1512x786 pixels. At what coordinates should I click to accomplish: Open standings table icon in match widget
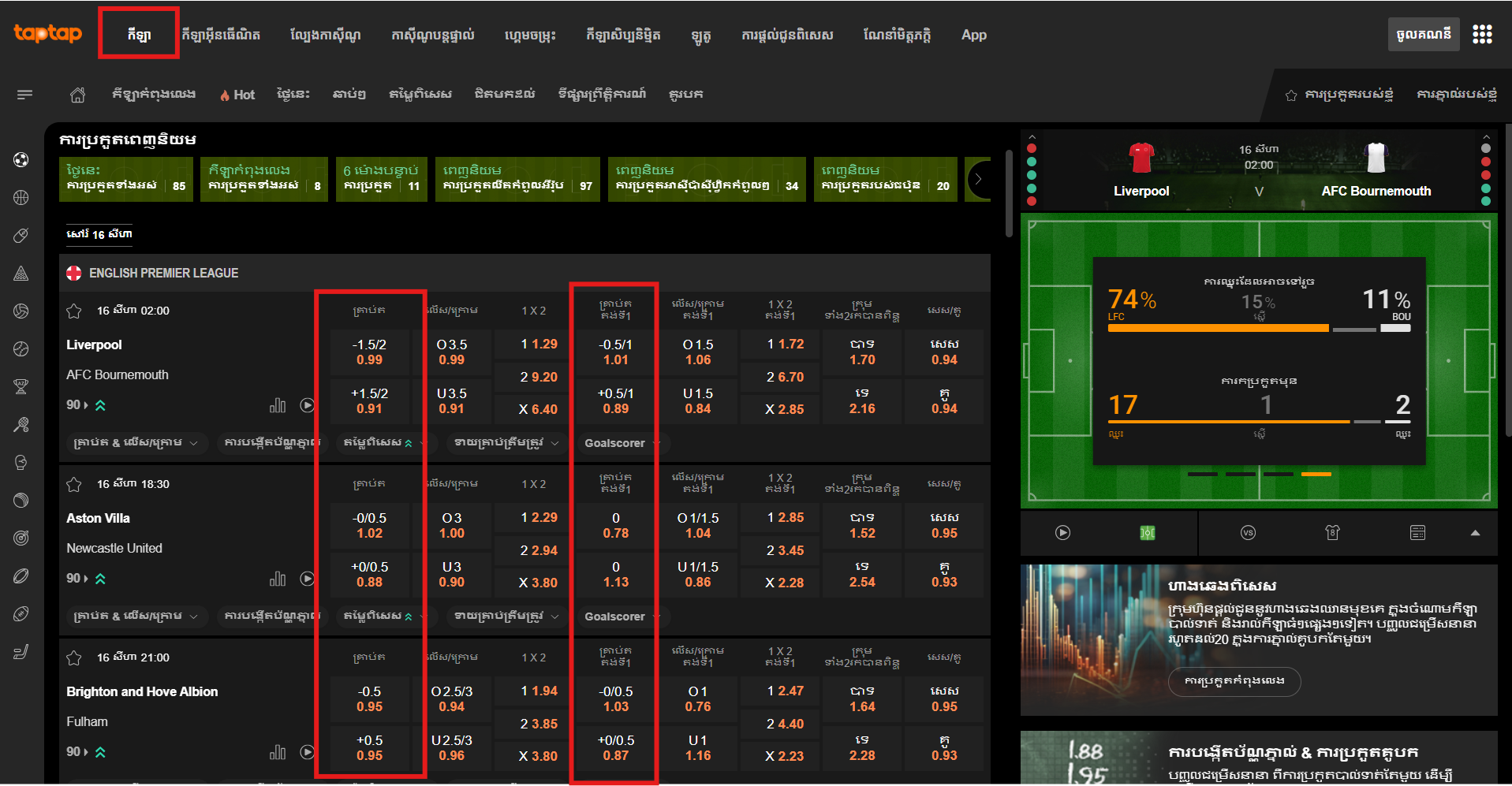1417,533
